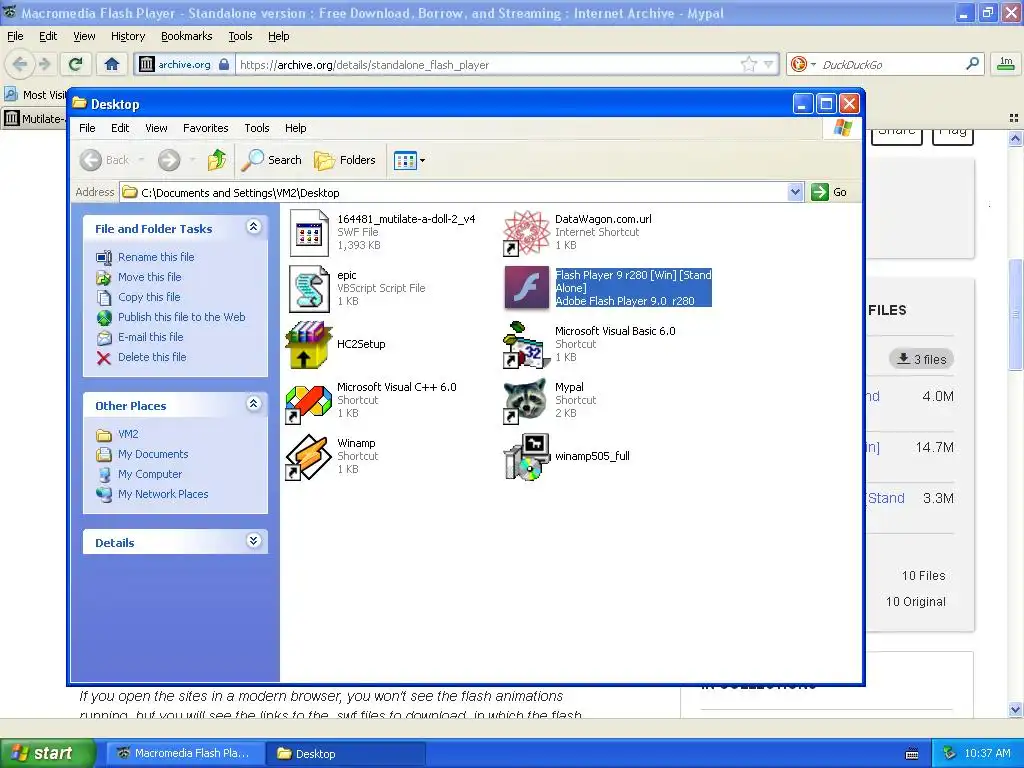The height and width of the screenshot is (768, 1024).
Task: Toggle the Folders pane button
Action: [x=345, y=160]
